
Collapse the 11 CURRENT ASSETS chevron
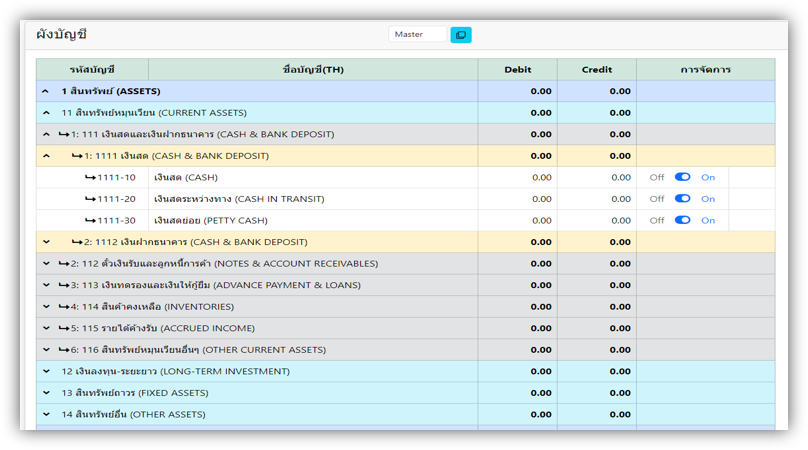click(46, 113)
